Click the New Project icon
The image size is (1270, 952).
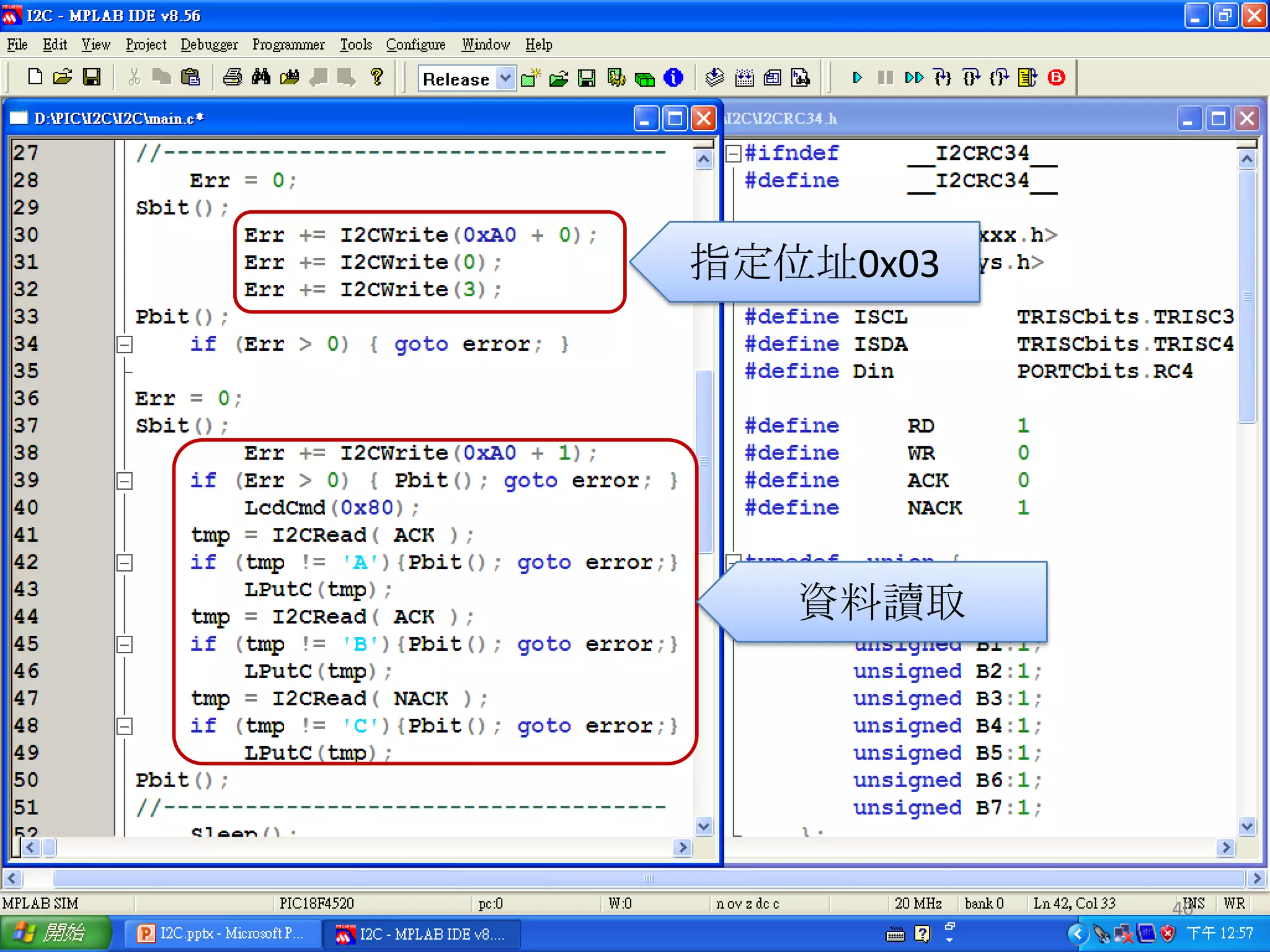tap(530, 78)
